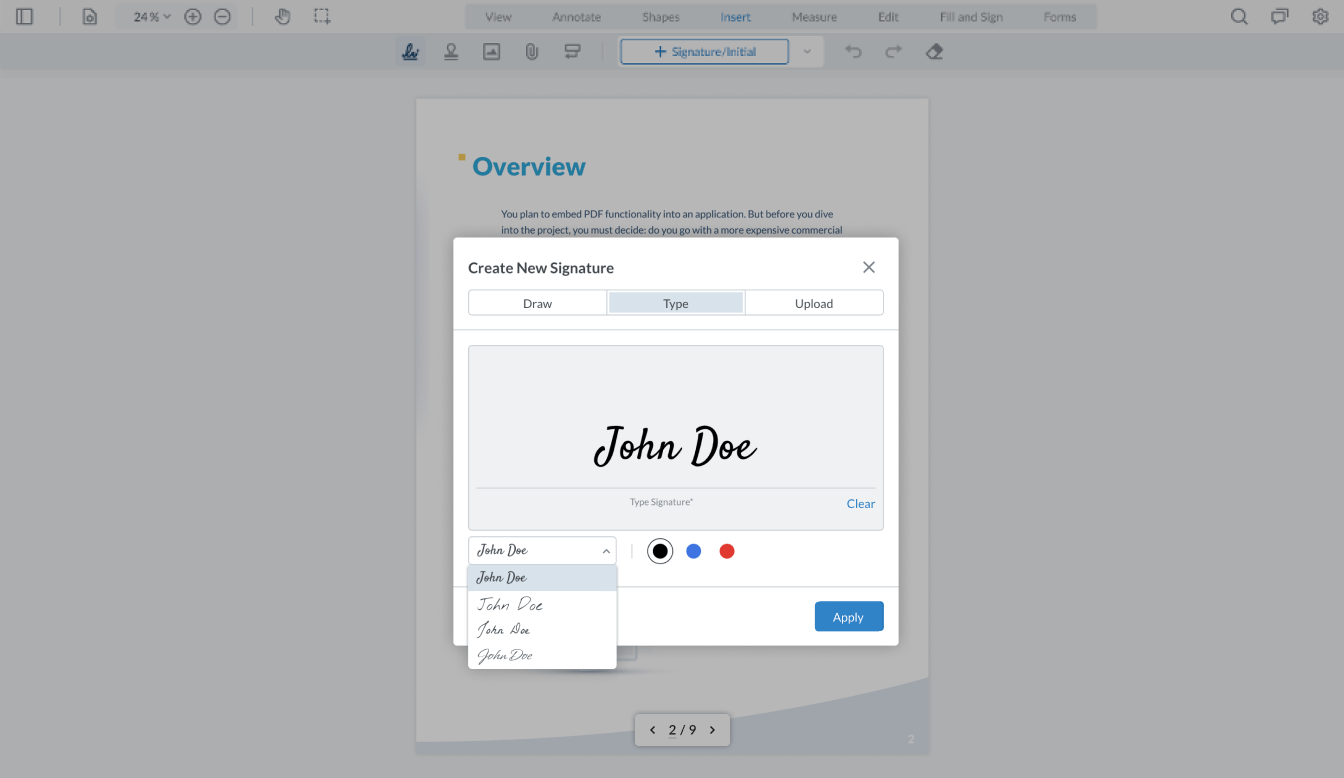
Task: Click the Apply button
Action: [x=849, y=617]
